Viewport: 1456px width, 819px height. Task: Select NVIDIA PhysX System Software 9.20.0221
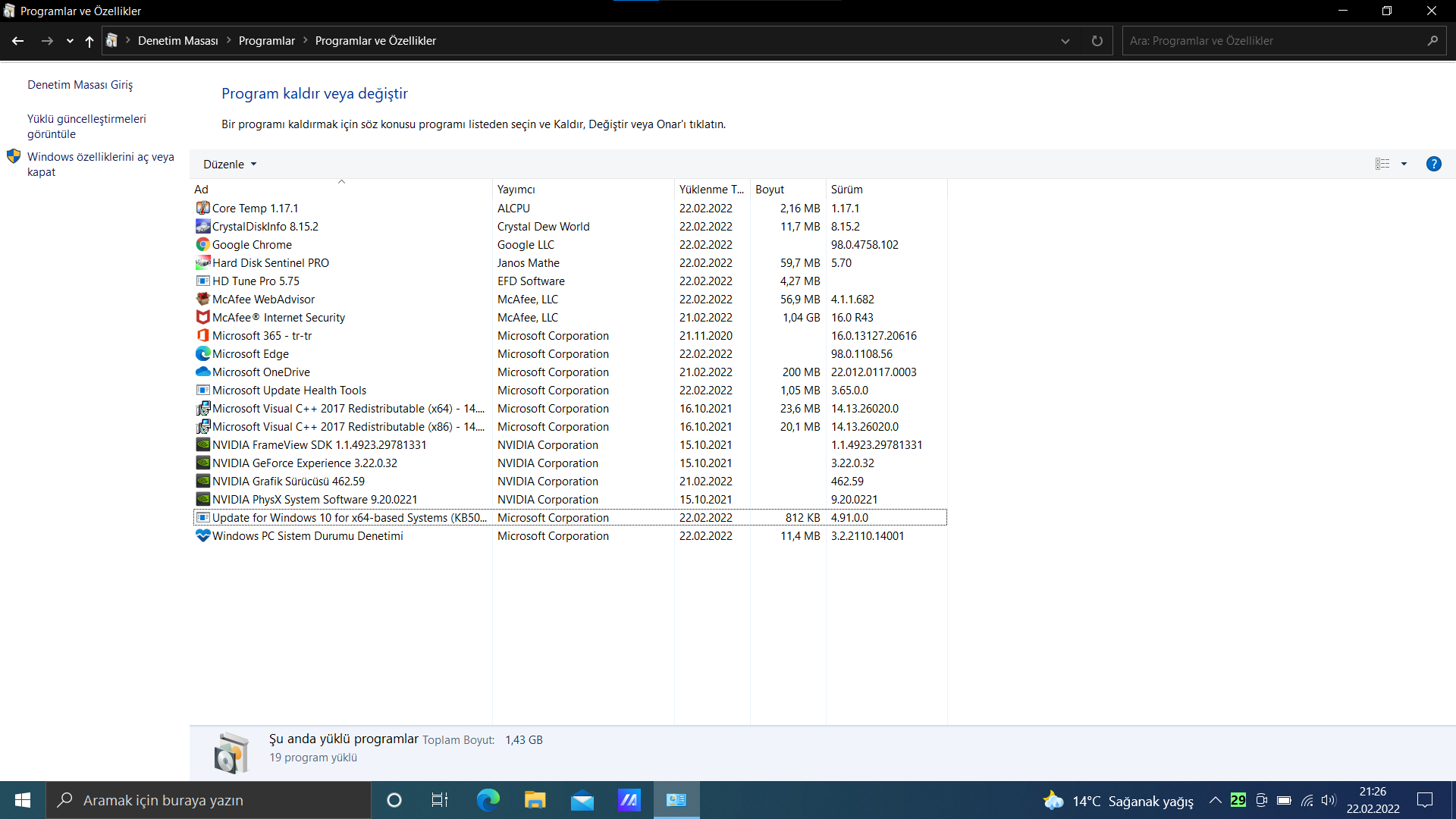pyautogui.click(x=570, y=500)
